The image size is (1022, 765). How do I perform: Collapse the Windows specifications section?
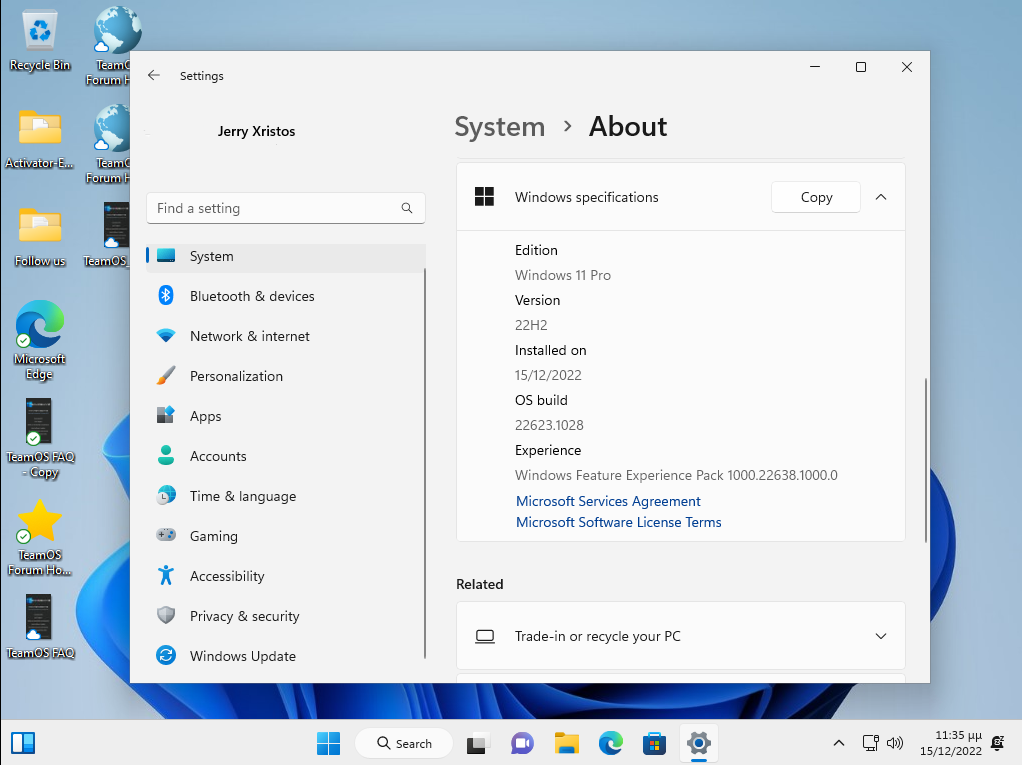click(881, 197)
